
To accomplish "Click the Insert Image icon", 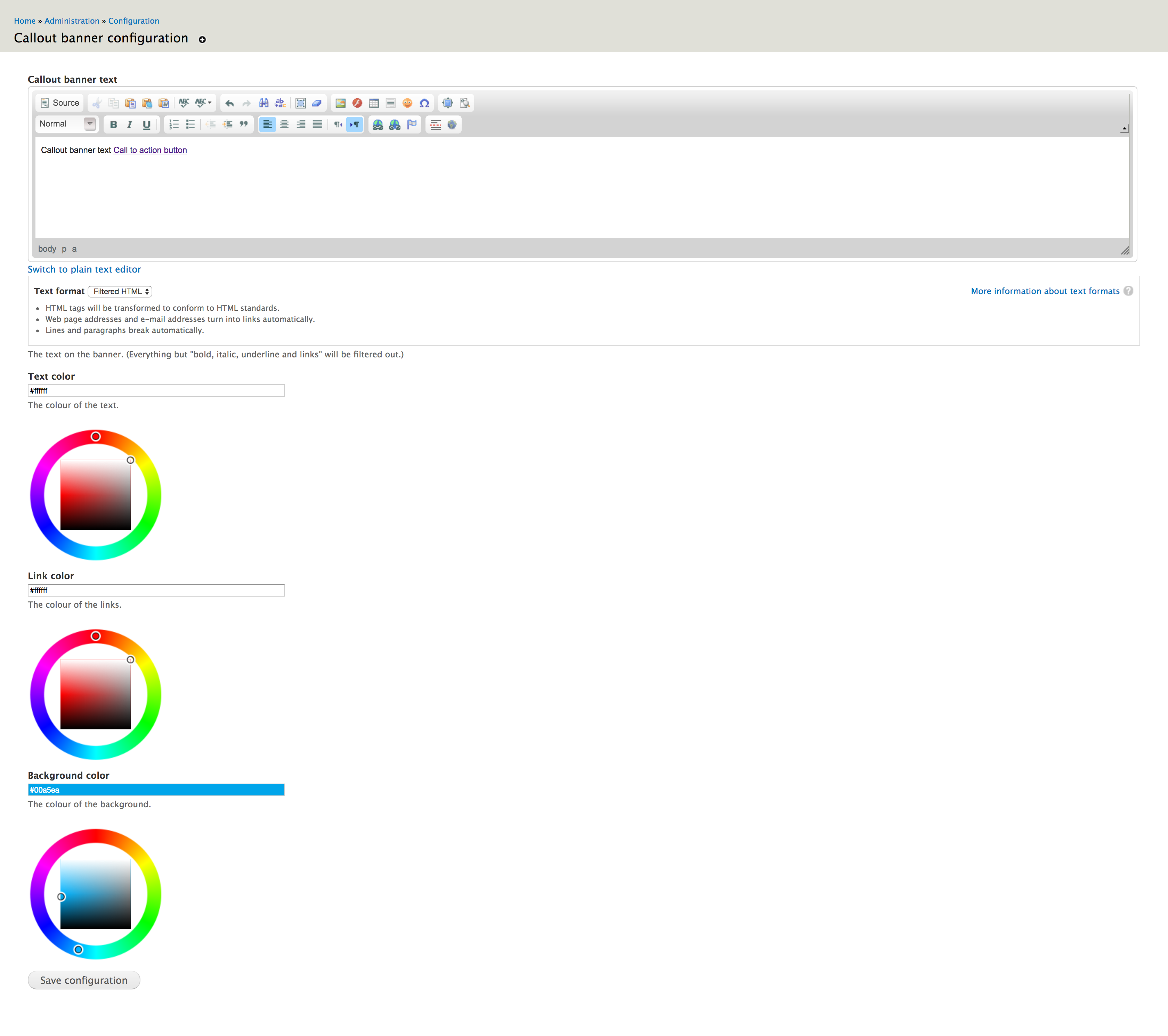I will (341, 103).
